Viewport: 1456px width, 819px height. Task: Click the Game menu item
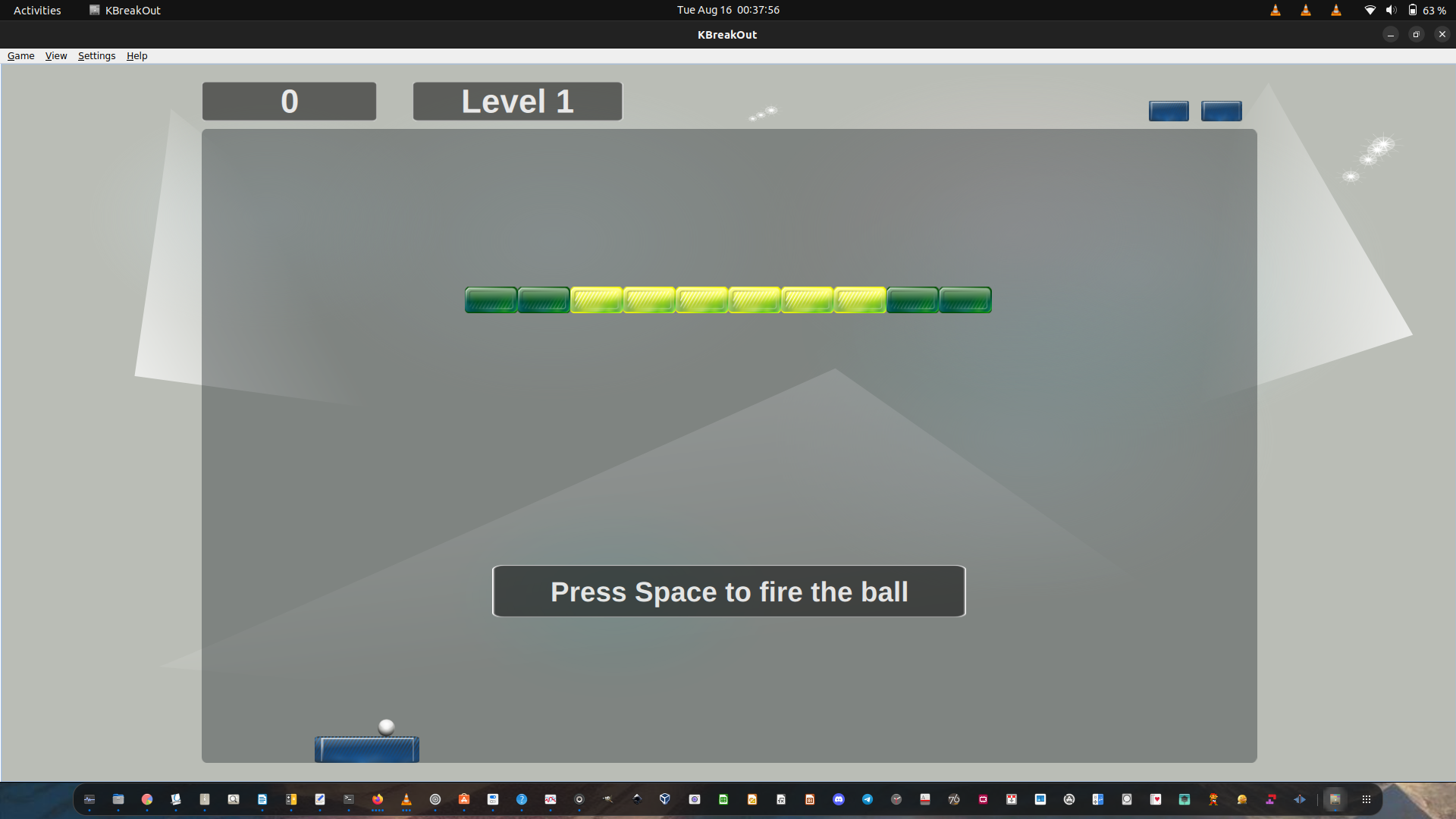(20, 55)
